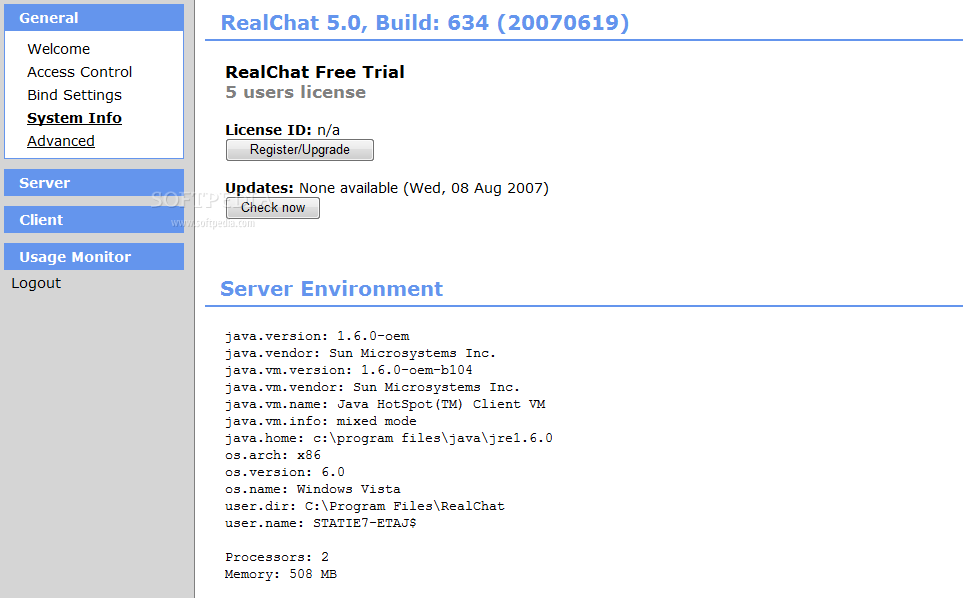Click the java.vm.name HotSpot Client VM line

click(385, 404)
